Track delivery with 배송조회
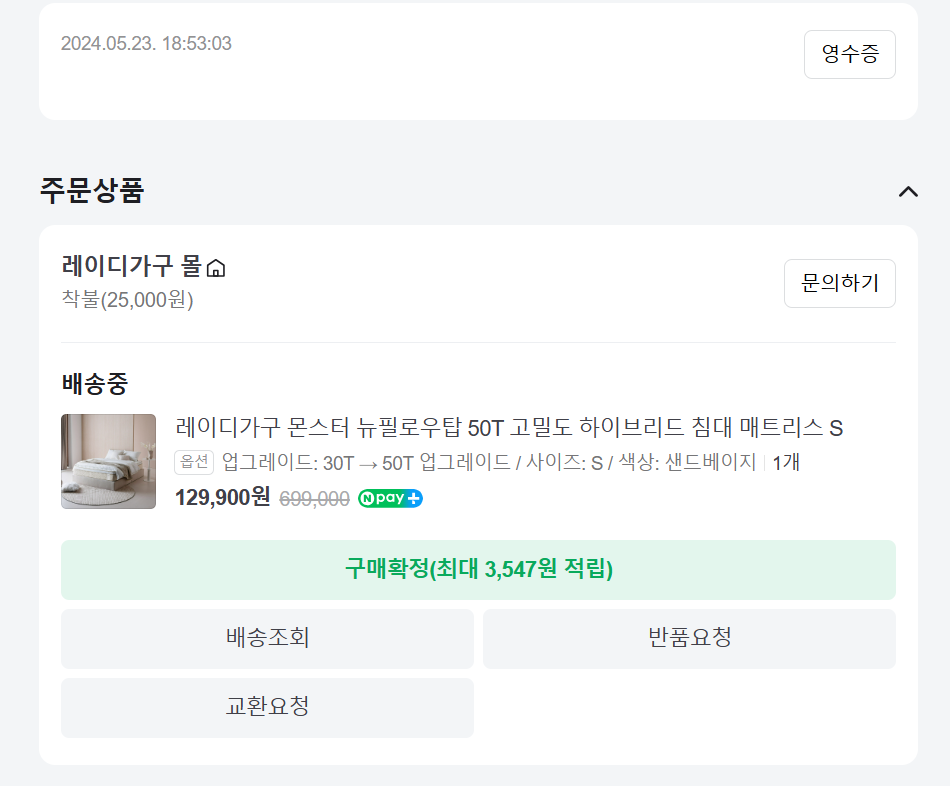Image resolution: width=950 pixels, height=786 pixels. tap(267, 638)
